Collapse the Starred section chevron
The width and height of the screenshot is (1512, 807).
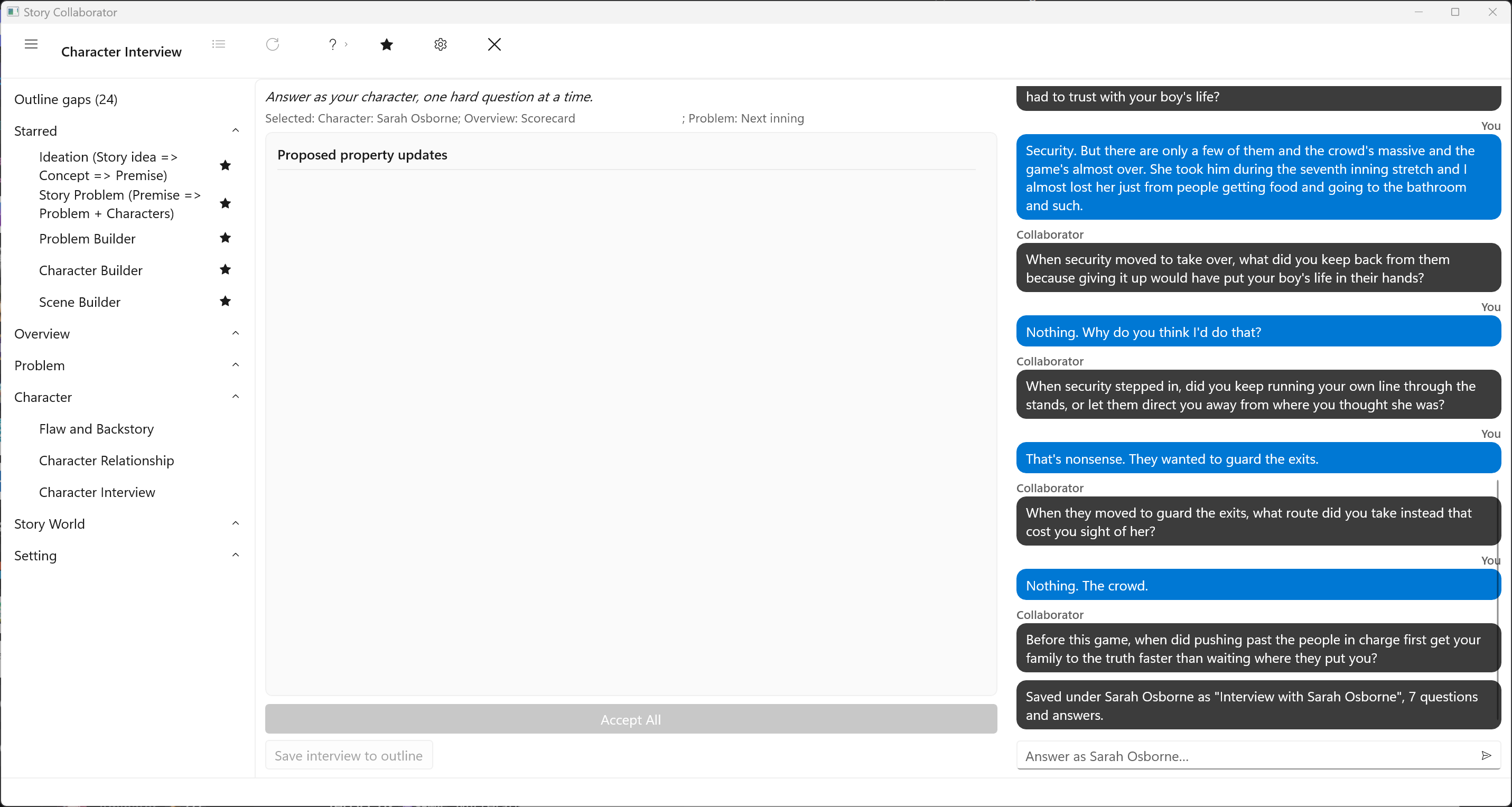pos(236,130)
